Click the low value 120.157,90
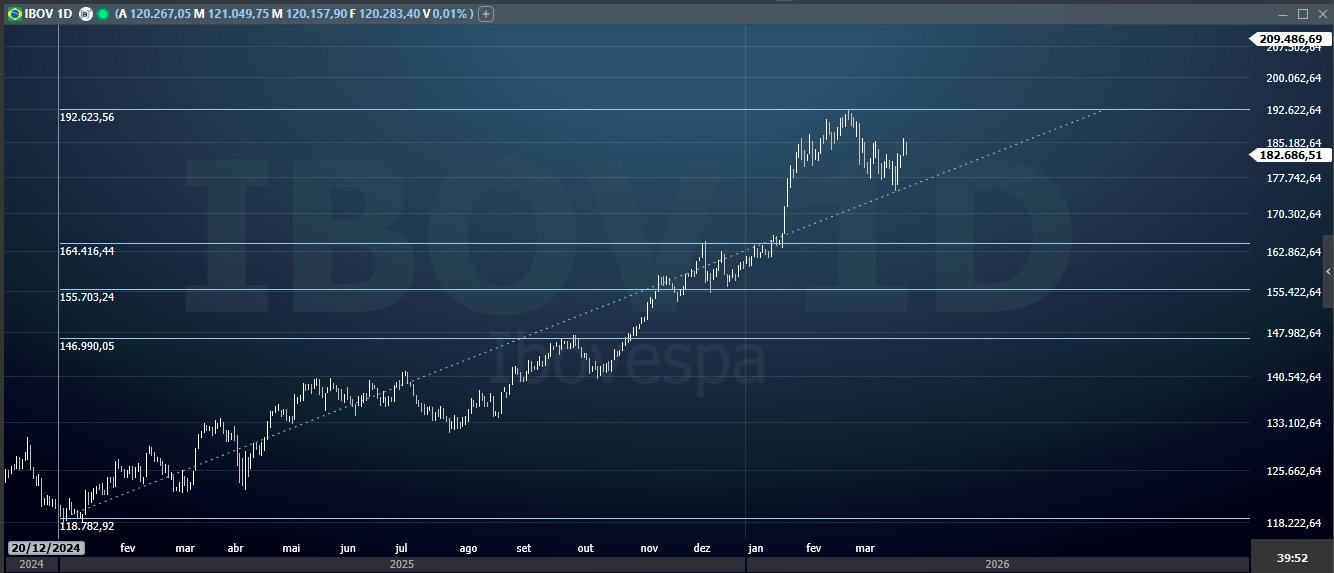The height and width of the screenshot is (573, 1334). [x=315, y=14]
